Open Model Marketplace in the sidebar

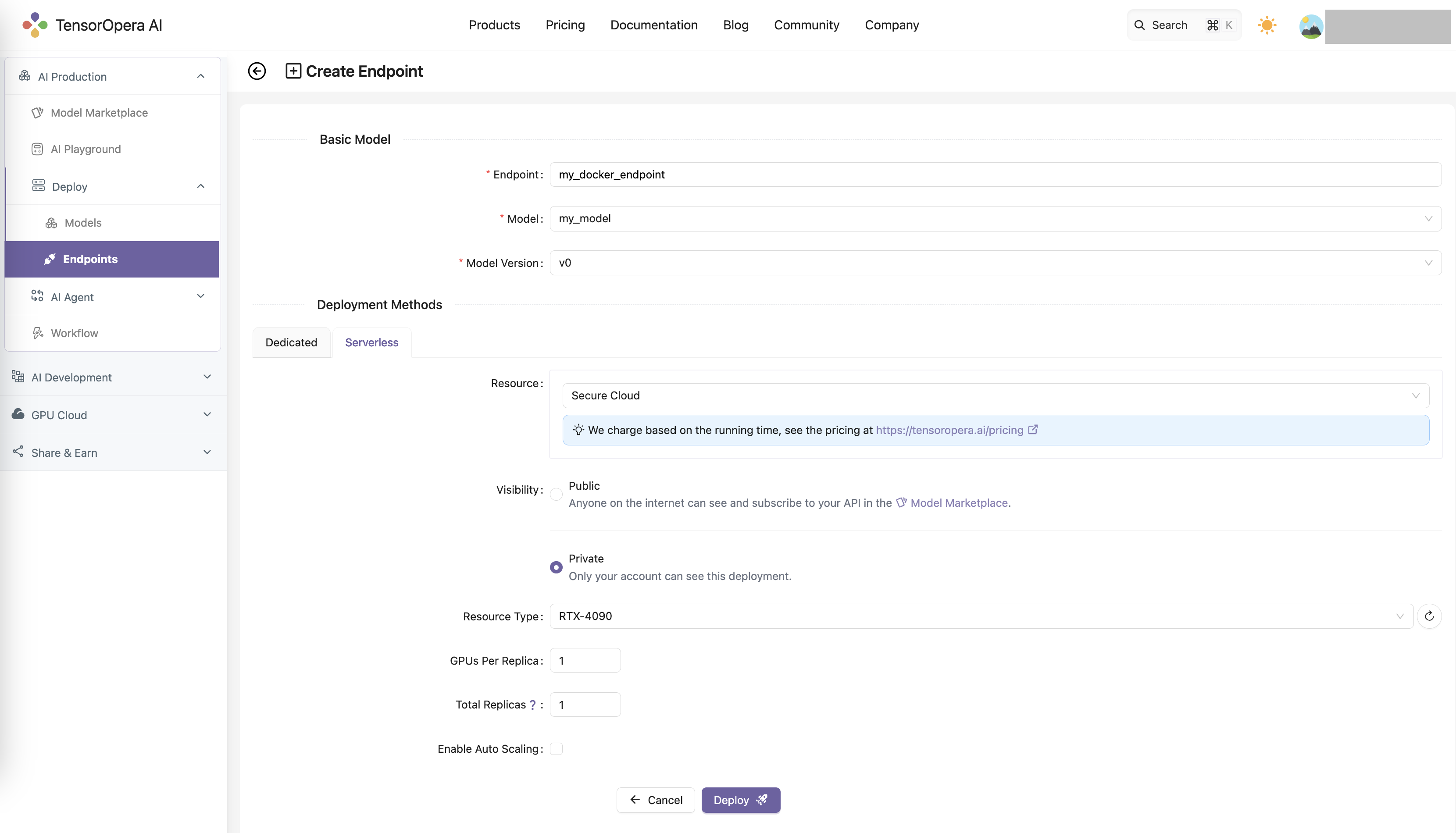(x=99, y=113)
